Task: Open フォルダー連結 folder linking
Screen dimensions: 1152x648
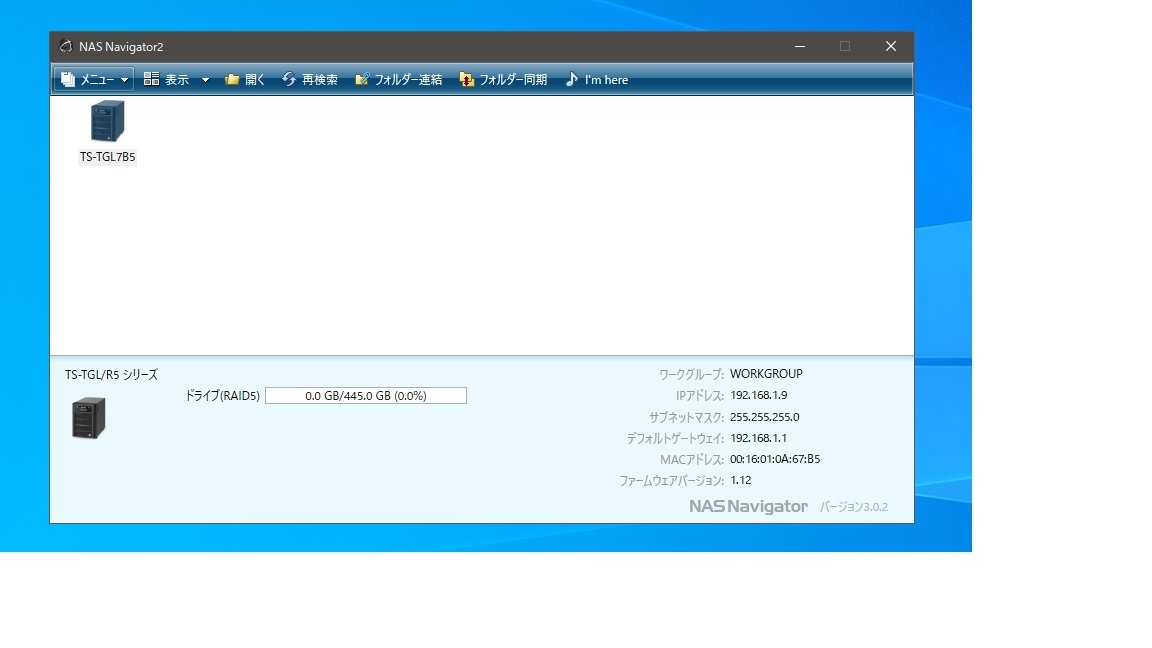Action: point(398,79)
